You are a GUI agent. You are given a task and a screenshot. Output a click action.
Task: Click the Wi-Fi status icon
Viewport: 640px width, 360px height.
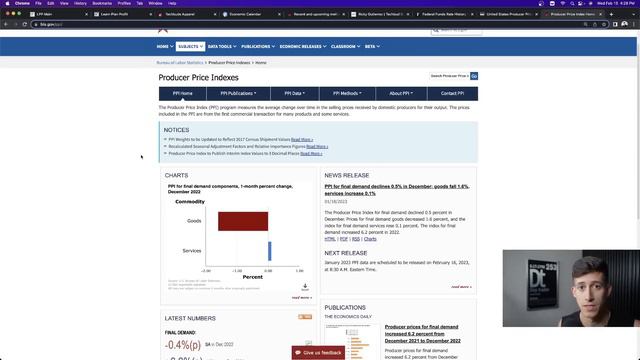[x=563, y=3]
